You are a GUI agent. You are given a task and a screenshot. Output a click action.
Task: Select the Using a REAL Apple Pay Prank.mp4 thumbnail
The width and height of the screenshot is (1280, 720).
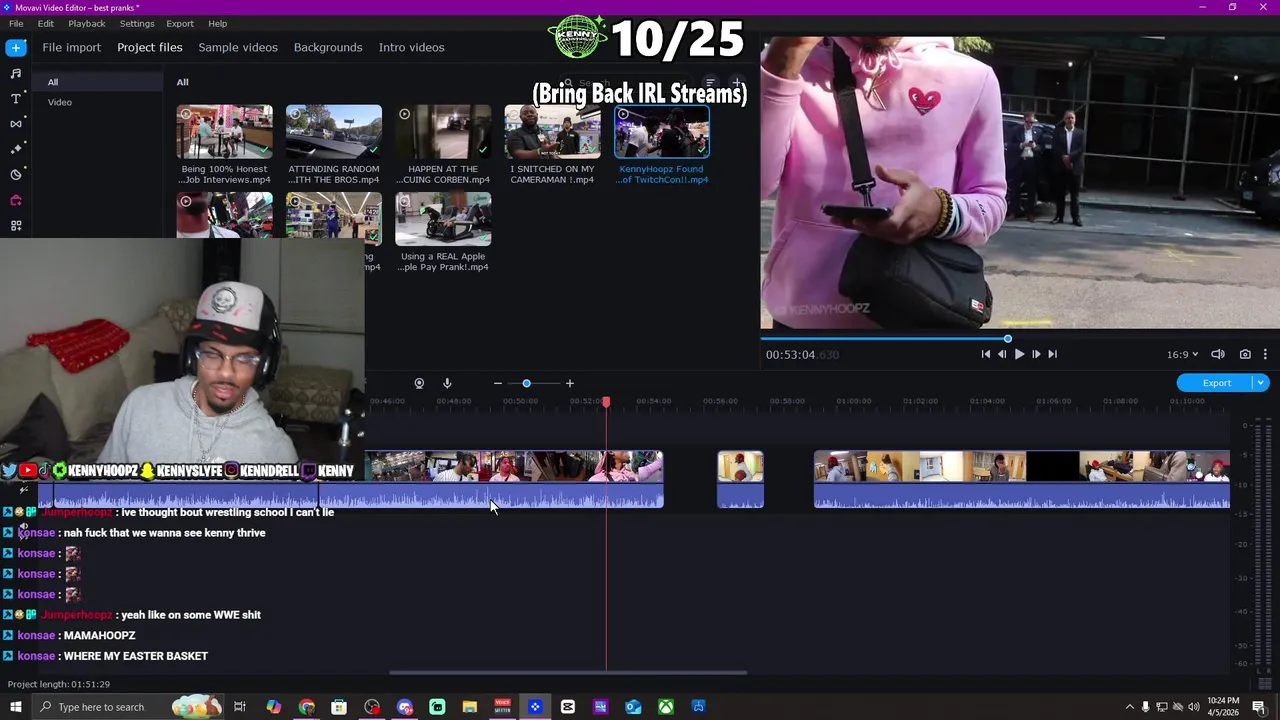click(x=443, y=219)
